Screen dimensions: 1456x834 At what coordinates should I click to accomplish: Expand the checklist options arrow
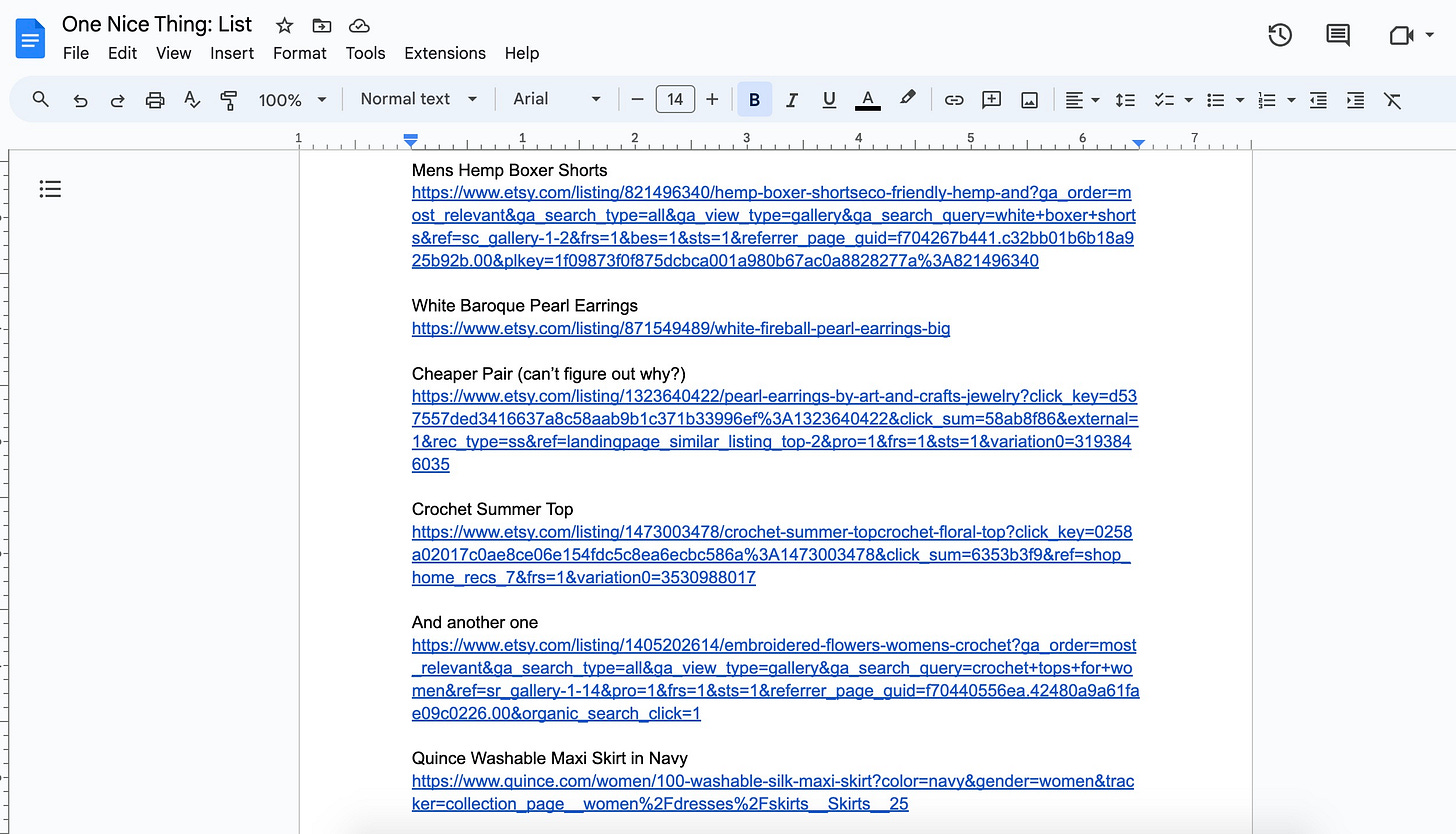click(x=1189, y=99)
